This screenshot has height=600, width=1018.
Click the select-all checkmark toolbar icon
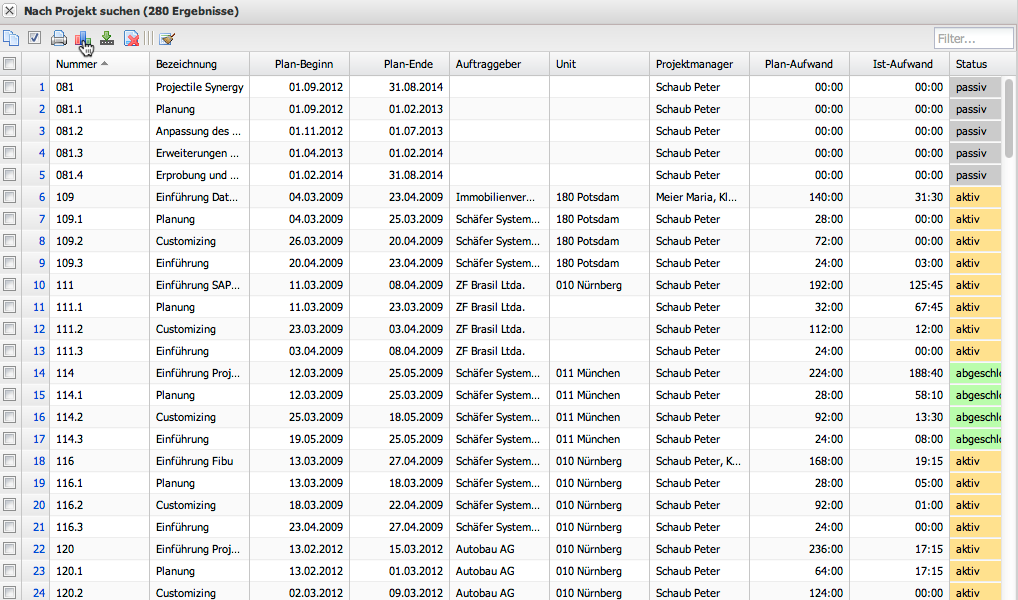tap(35, 39)
